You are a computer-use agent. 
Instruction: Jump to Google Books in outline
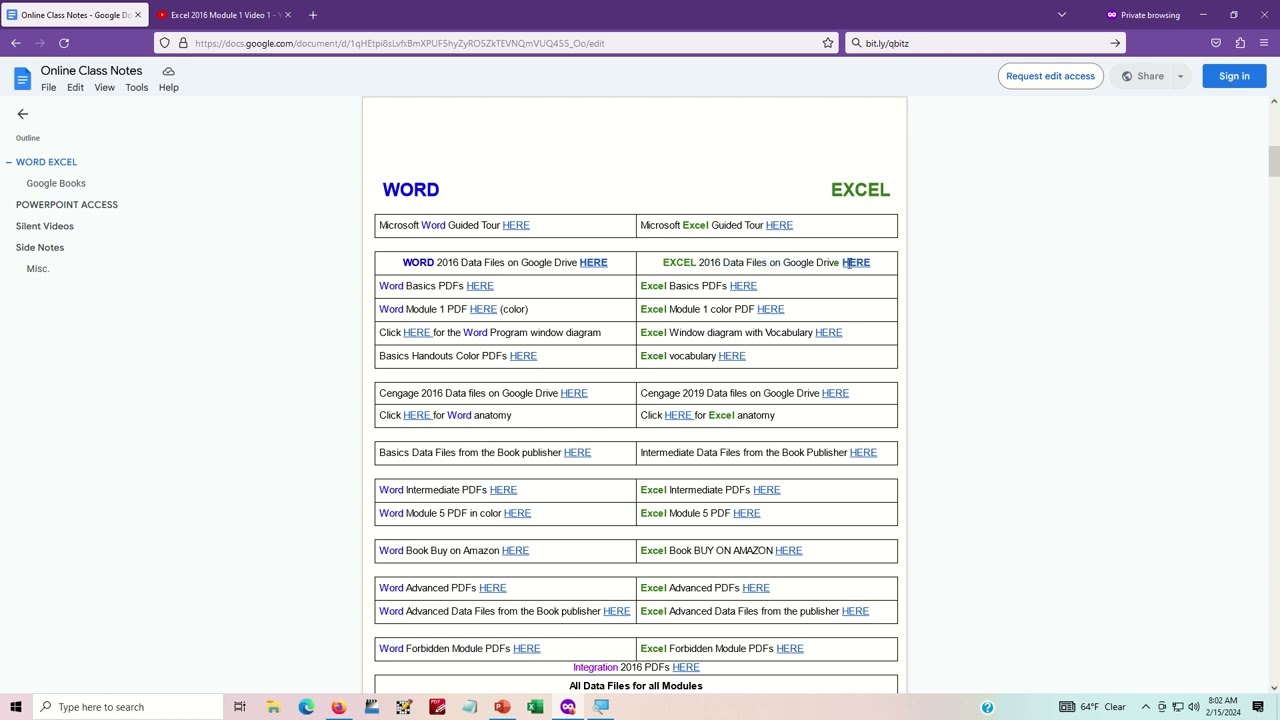[56, 184]
